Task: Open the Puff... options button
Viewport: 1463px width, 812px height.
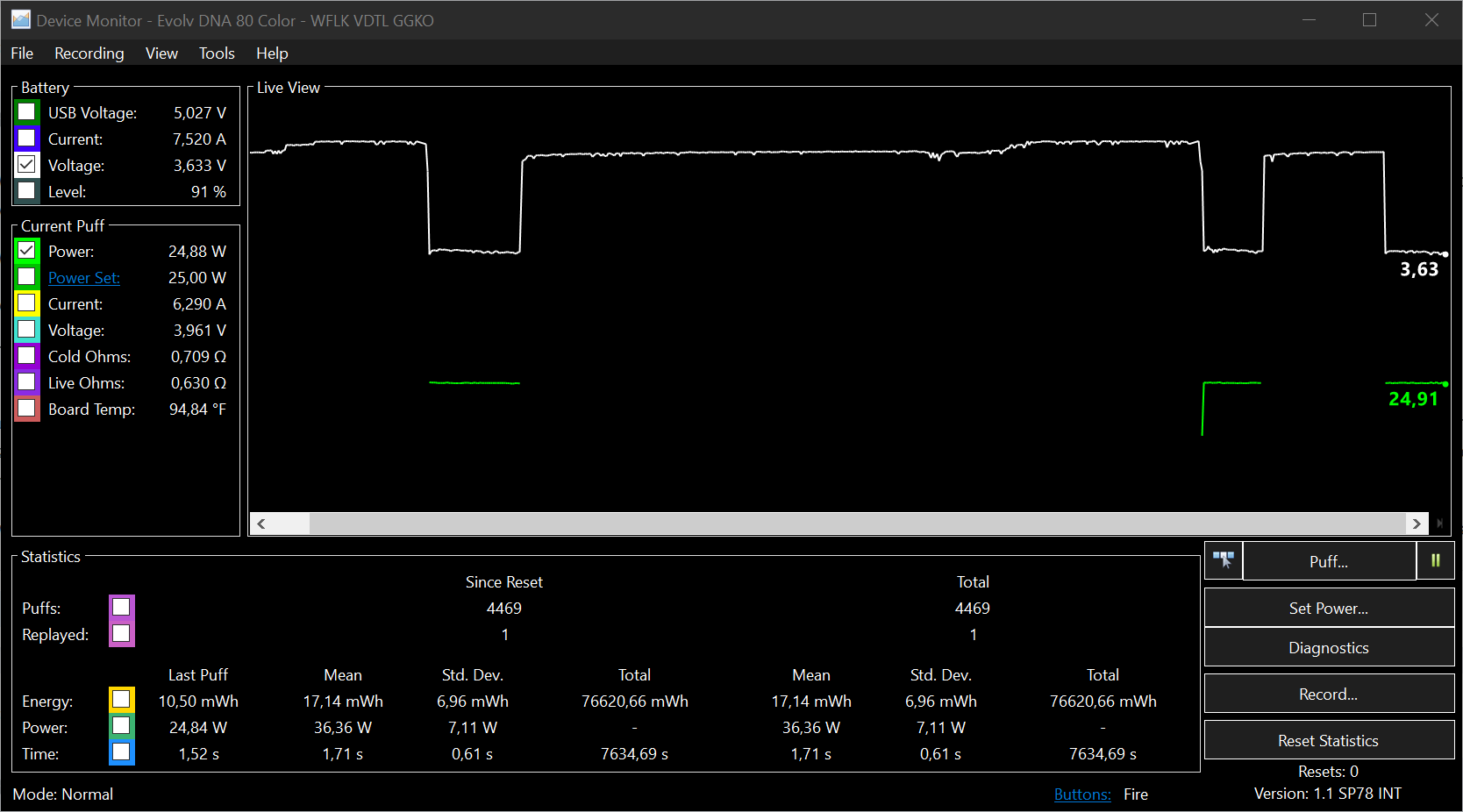Action: tap(1328, 561)
